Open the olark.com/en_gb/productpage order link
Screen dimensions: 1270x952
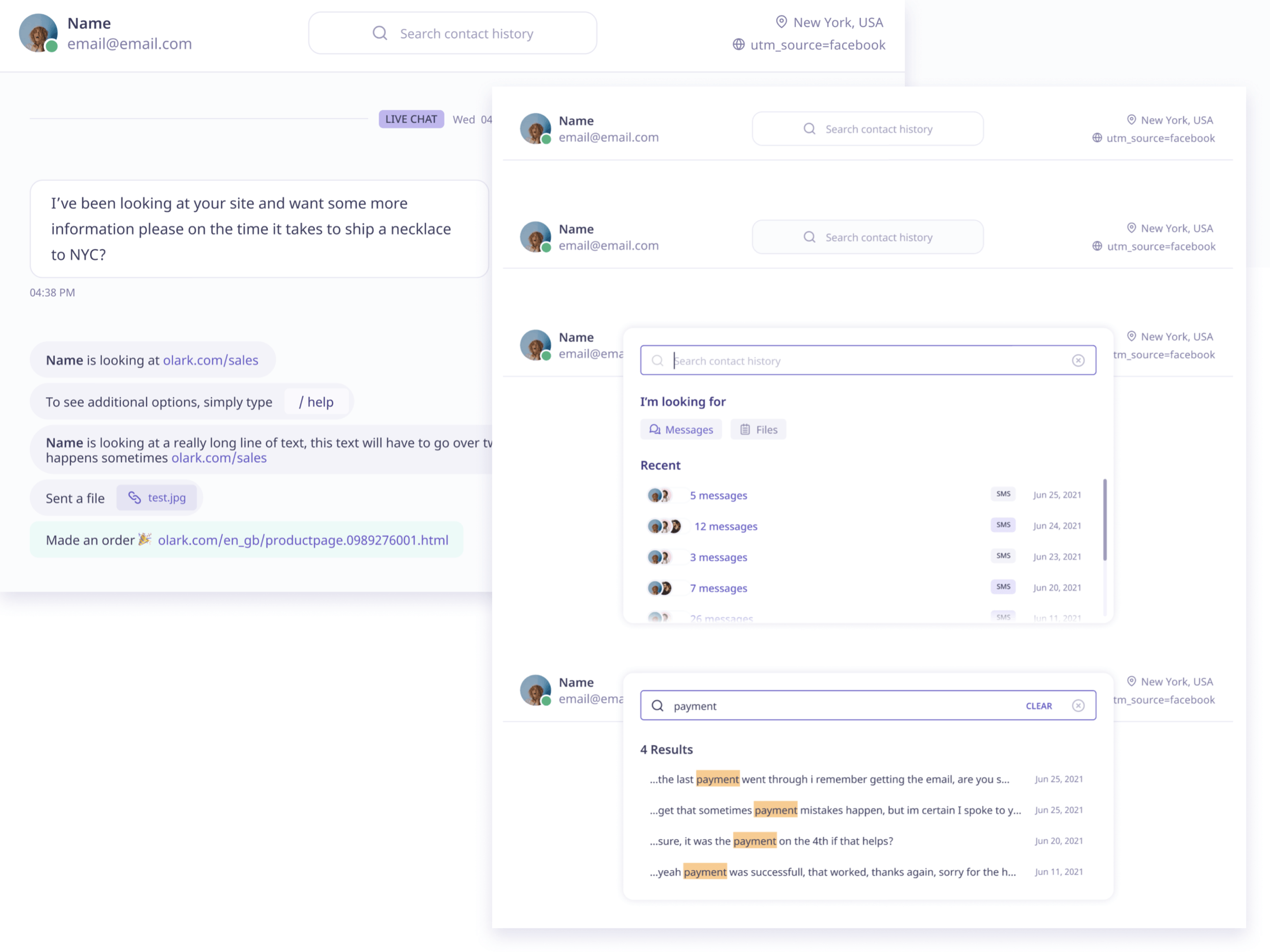coord(303,540)
